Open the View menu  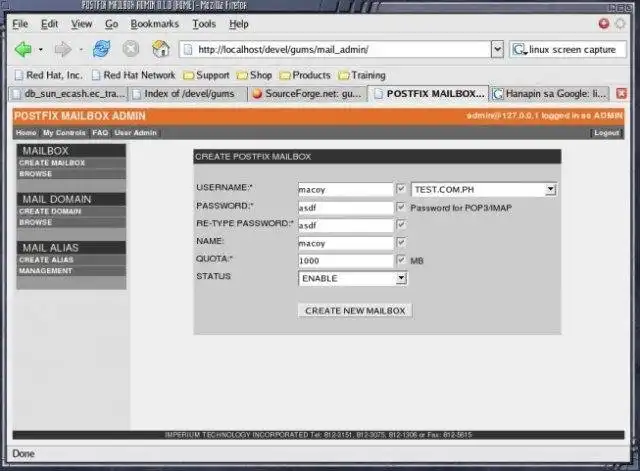81,24
